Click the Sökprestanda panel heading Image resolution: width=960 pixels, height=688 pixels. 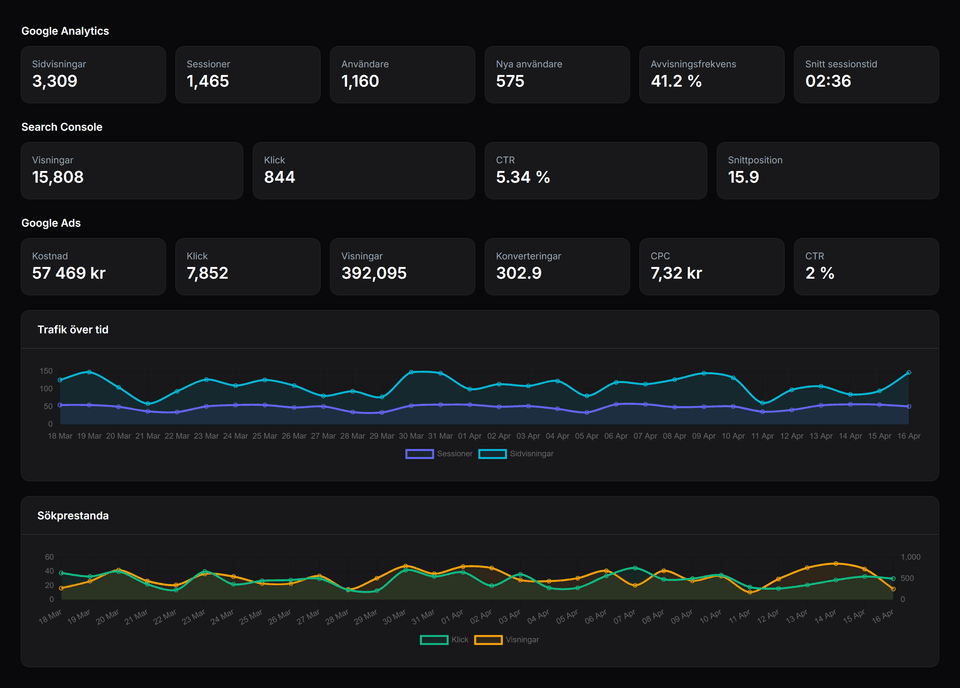coord(73,516)
